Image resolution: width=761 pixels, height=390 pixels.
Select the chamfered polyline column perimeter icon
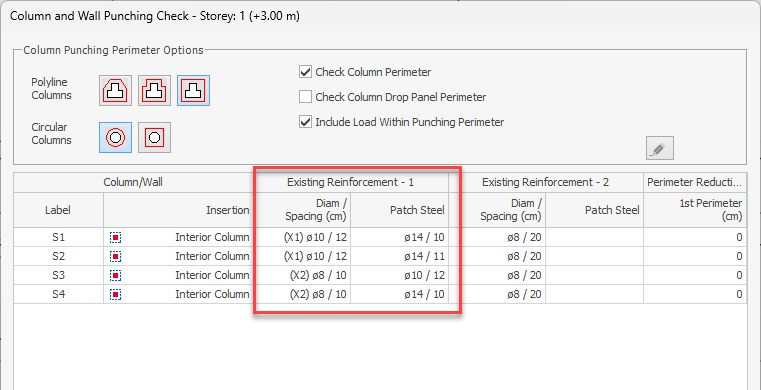(116, 90)
